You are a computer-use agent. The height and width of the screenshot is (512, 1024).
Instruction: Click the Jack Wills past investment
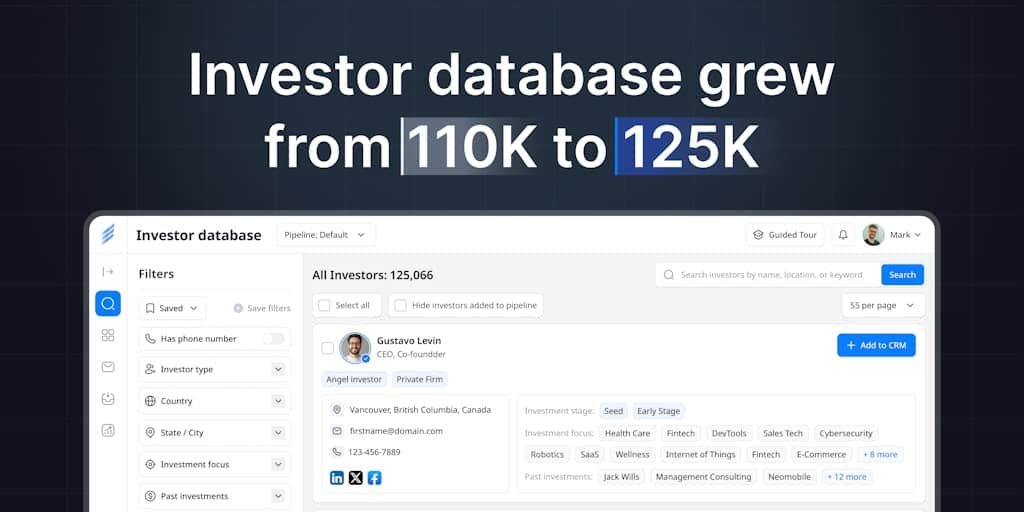(x=622, y=477)
